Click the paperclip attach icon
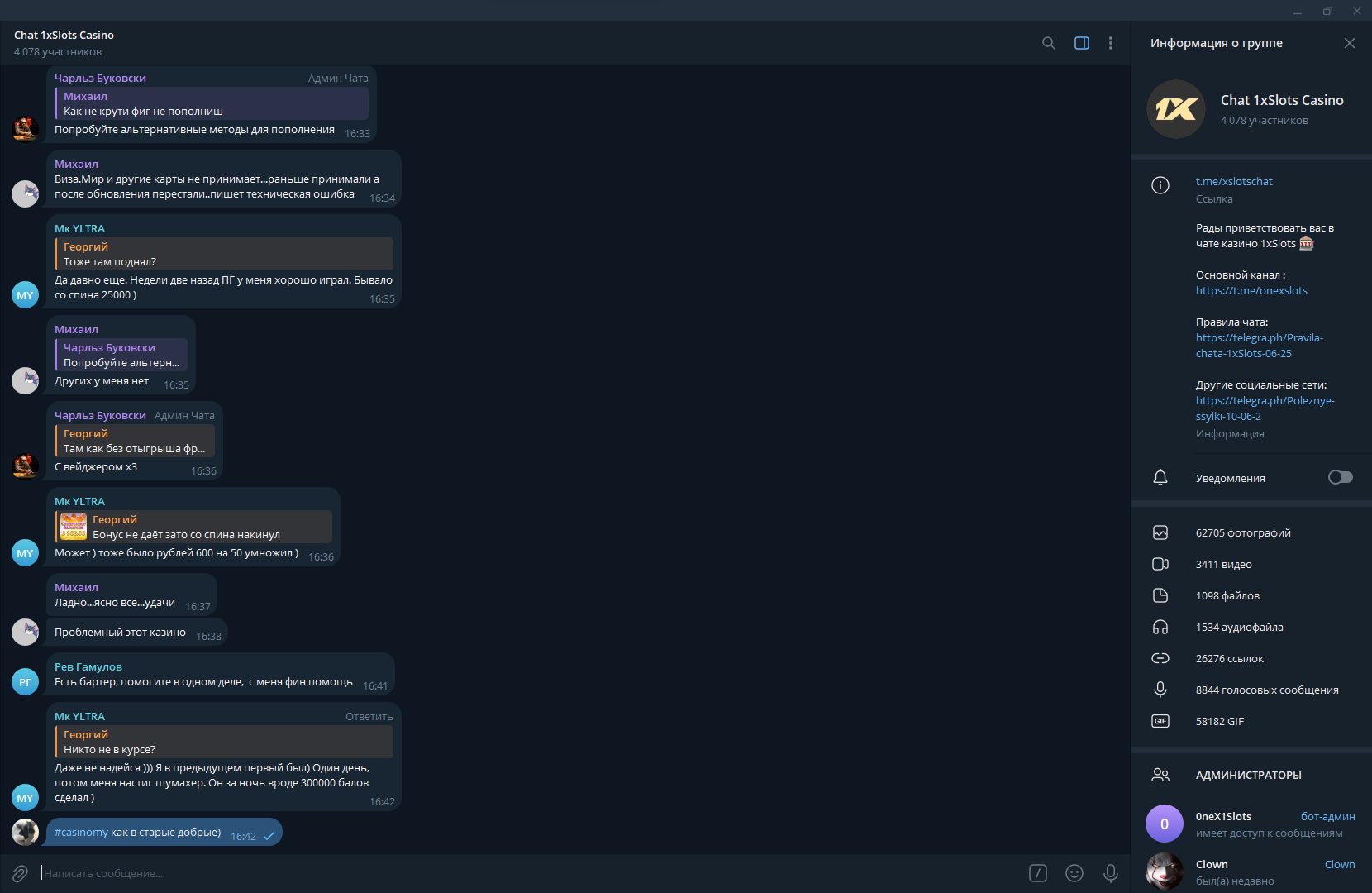The image size is (1372, 893). 20,873
